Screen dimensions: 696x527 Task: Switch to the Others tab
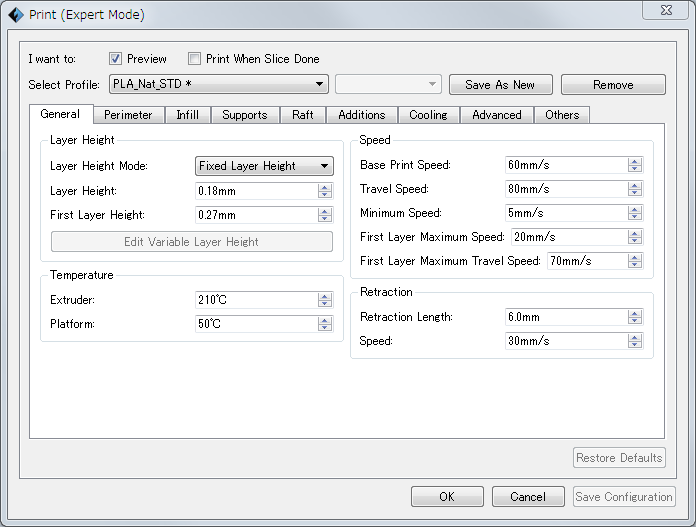pos(562,115)
